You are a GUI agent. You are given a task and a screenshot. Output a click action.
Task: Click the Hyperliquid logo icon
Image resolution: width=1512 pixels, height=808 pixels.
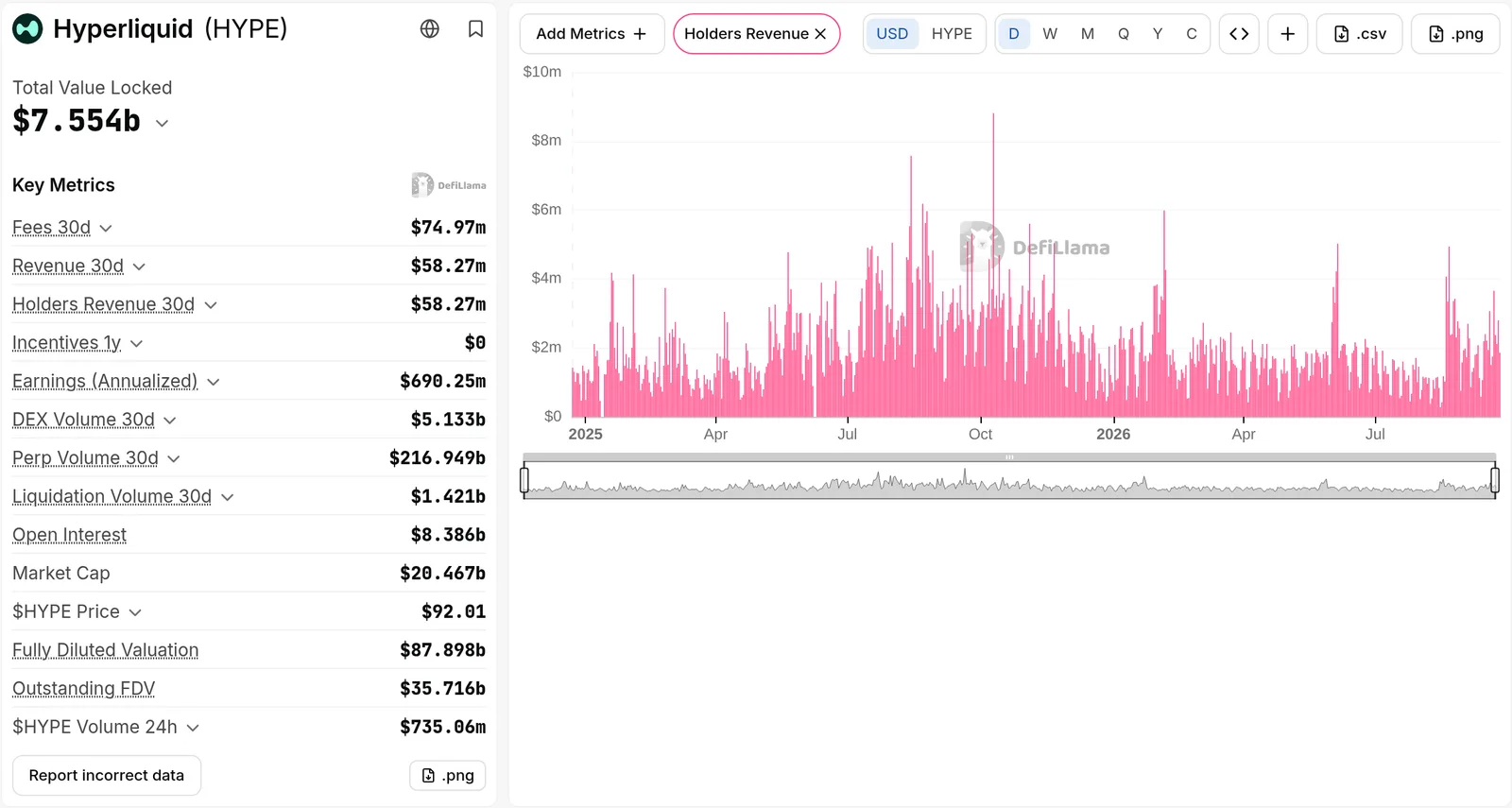point(27,29)
